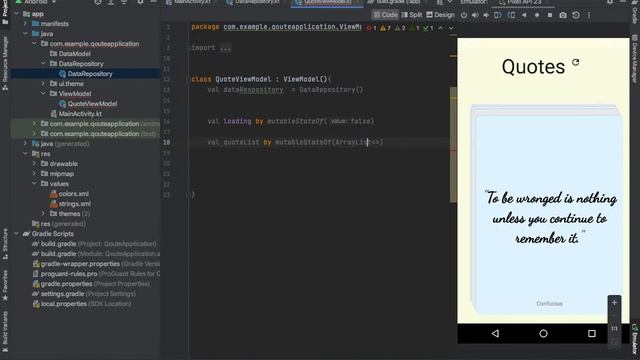
Task: Collapse the values folder
Action: tap(34, 184)
